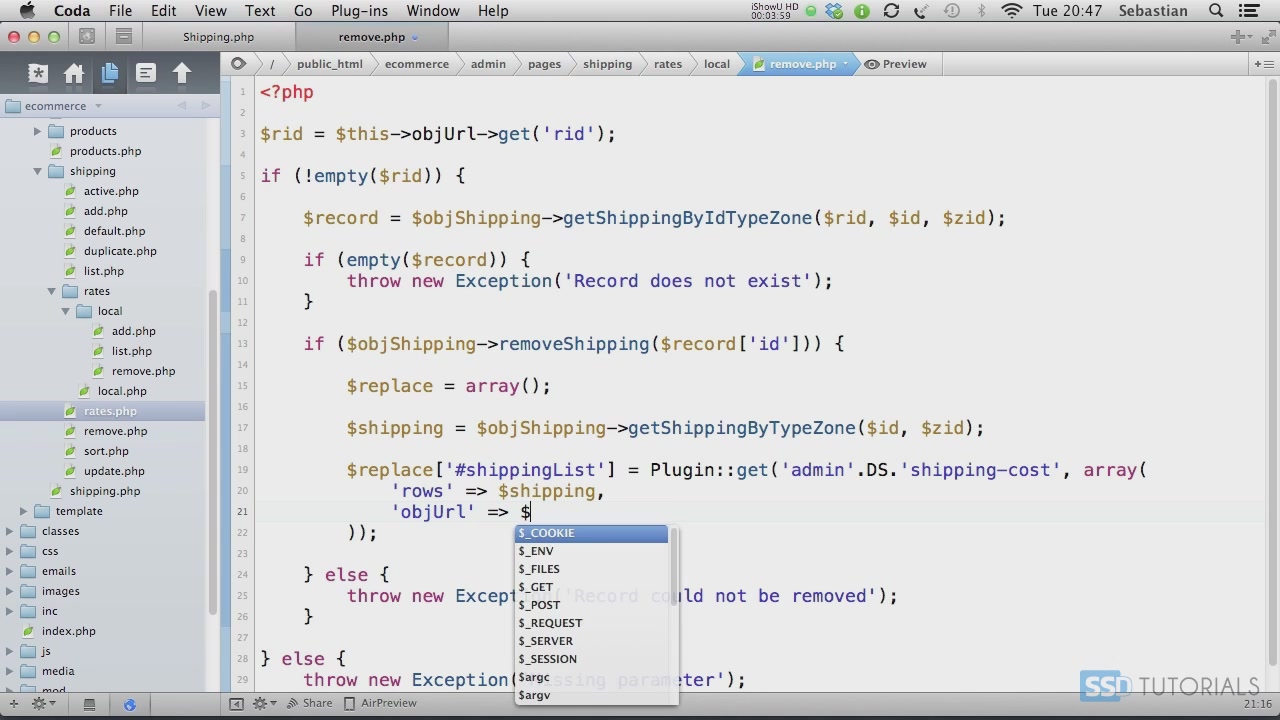Toggle the Preview eye button

coord(896,64)
